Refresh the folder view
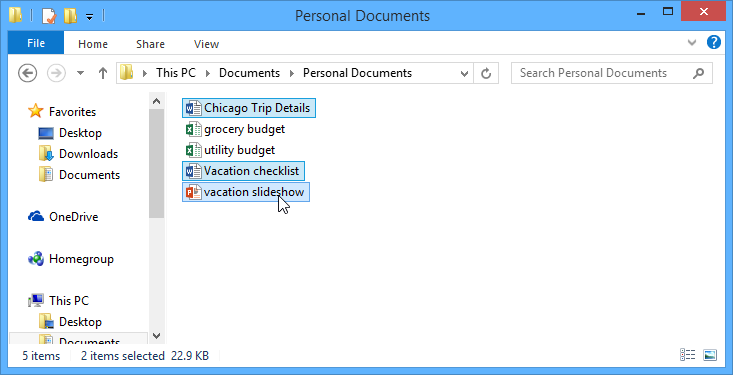The height and width of the screenshot is (375, 733). (x=486, y=73)
